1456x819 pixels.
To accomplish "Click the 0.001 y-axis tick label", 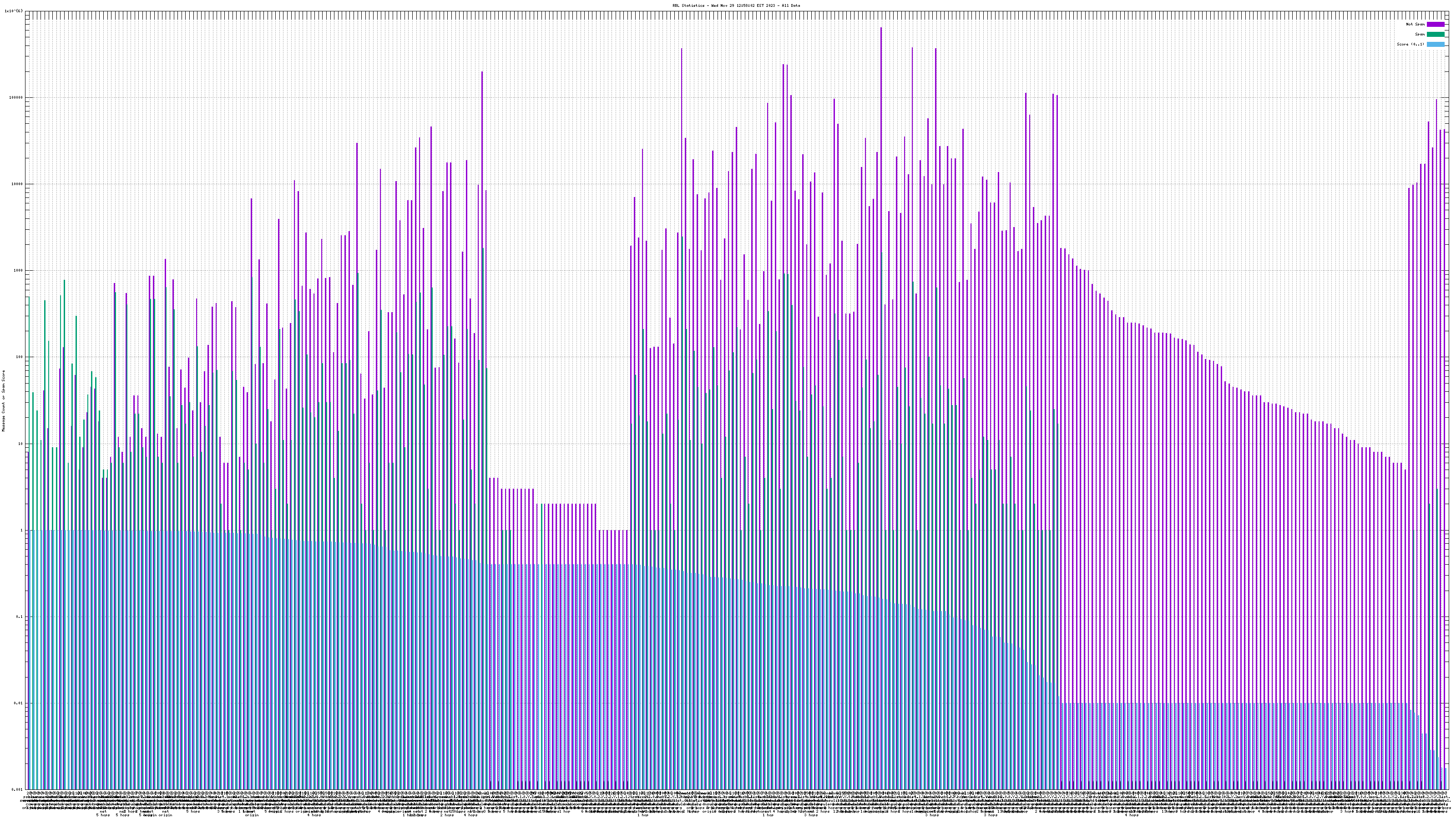I will tap(18, 789).
